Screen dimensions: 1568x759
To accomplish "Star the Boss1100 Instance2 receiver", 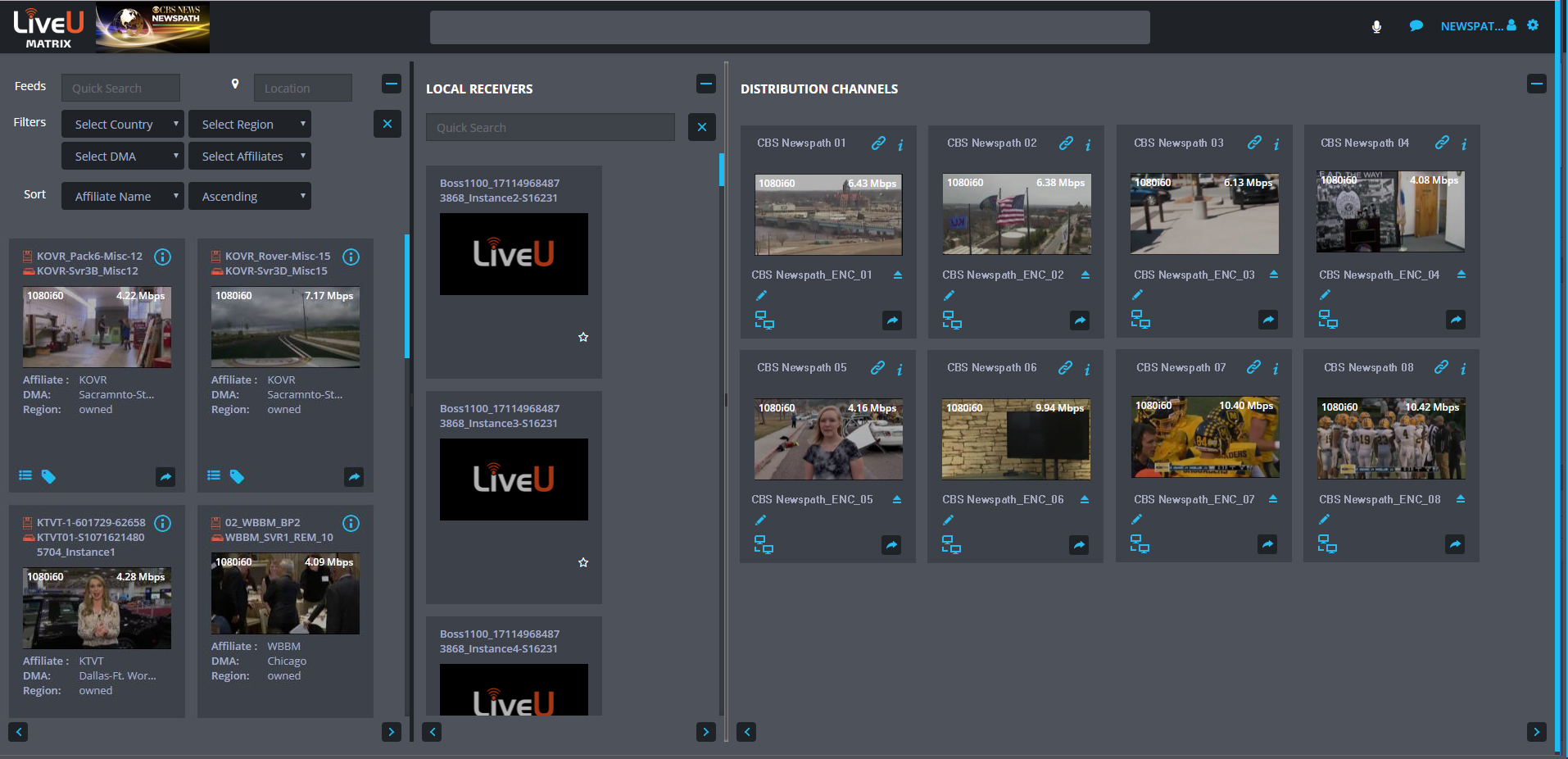I will point(583,337).
